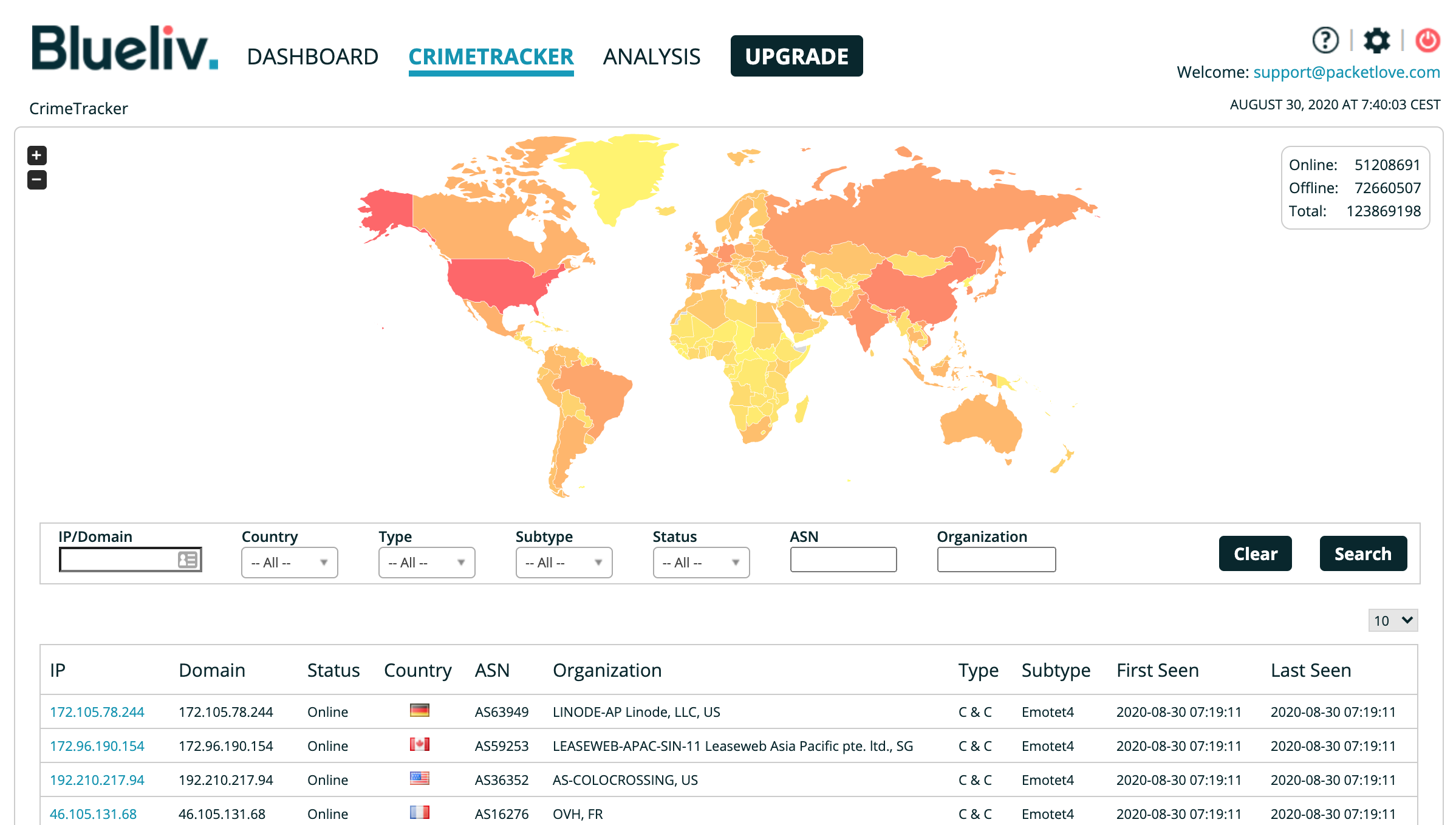
Task: Click the Status column header
Action: (333, 670)
